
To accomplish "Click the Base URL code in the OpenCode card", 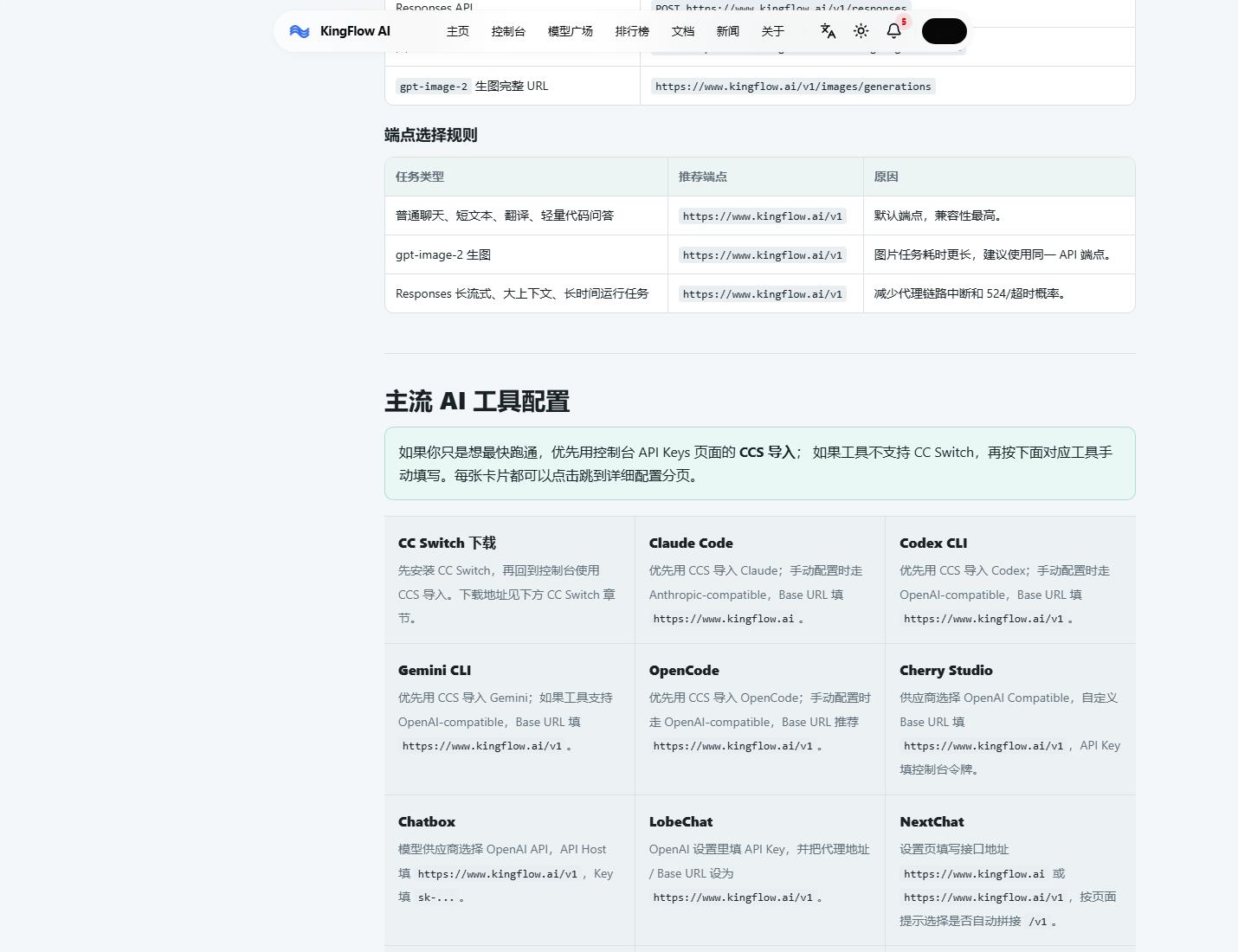I will [x=733, y=746].
